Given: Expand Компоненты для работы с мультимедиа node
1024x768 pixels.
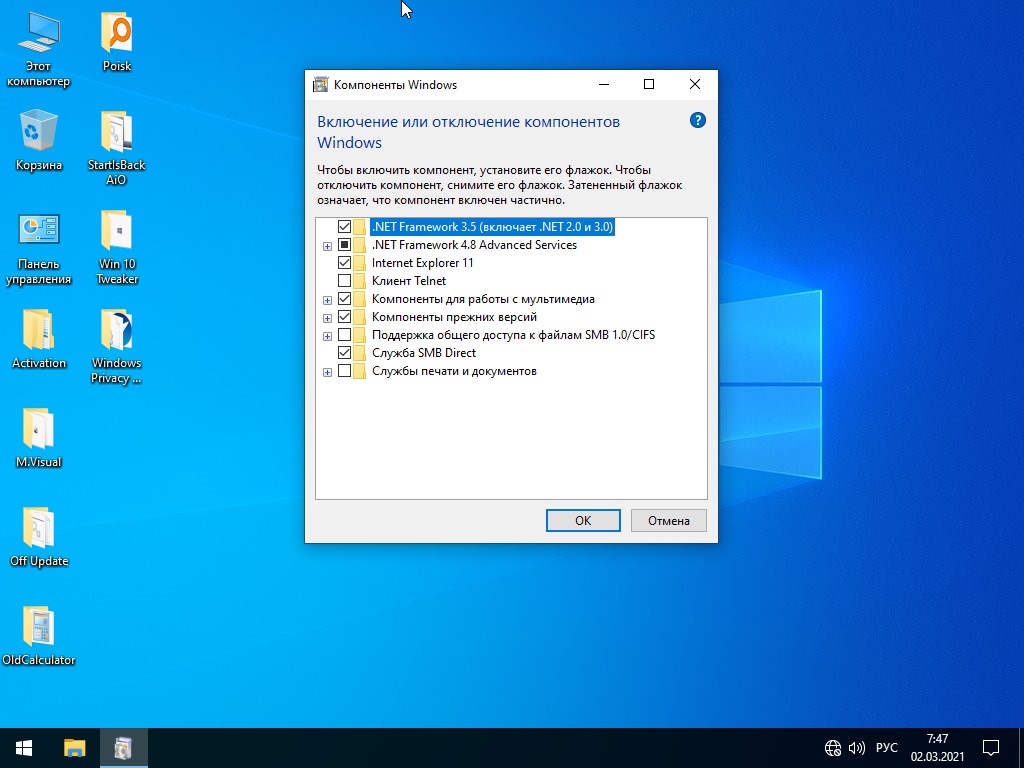Looking at the screenshot, I should (327, 300).
